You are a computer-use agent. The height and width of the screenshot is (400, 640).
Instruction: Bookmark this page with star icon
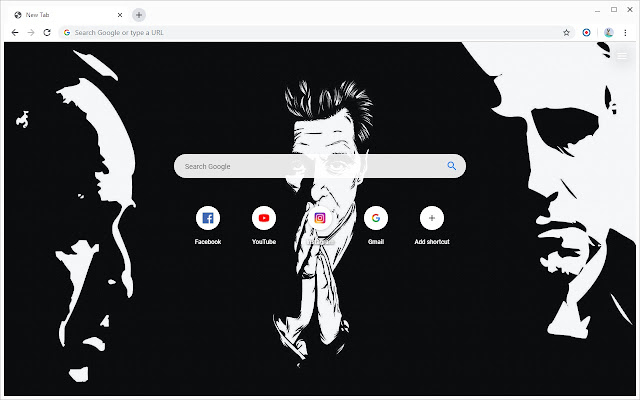(x=566, y=33)
